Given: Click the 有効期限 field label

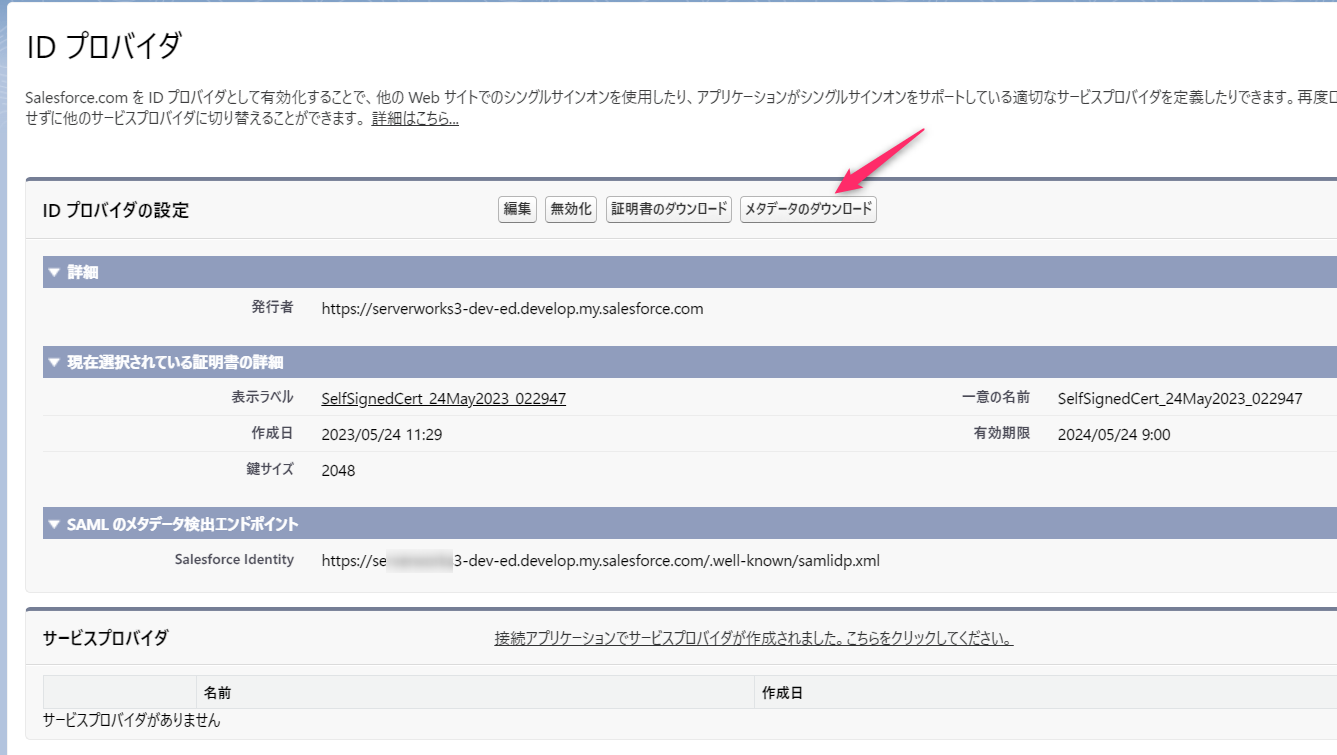Looking at the screenshot, I should (x=1002, y=433).
